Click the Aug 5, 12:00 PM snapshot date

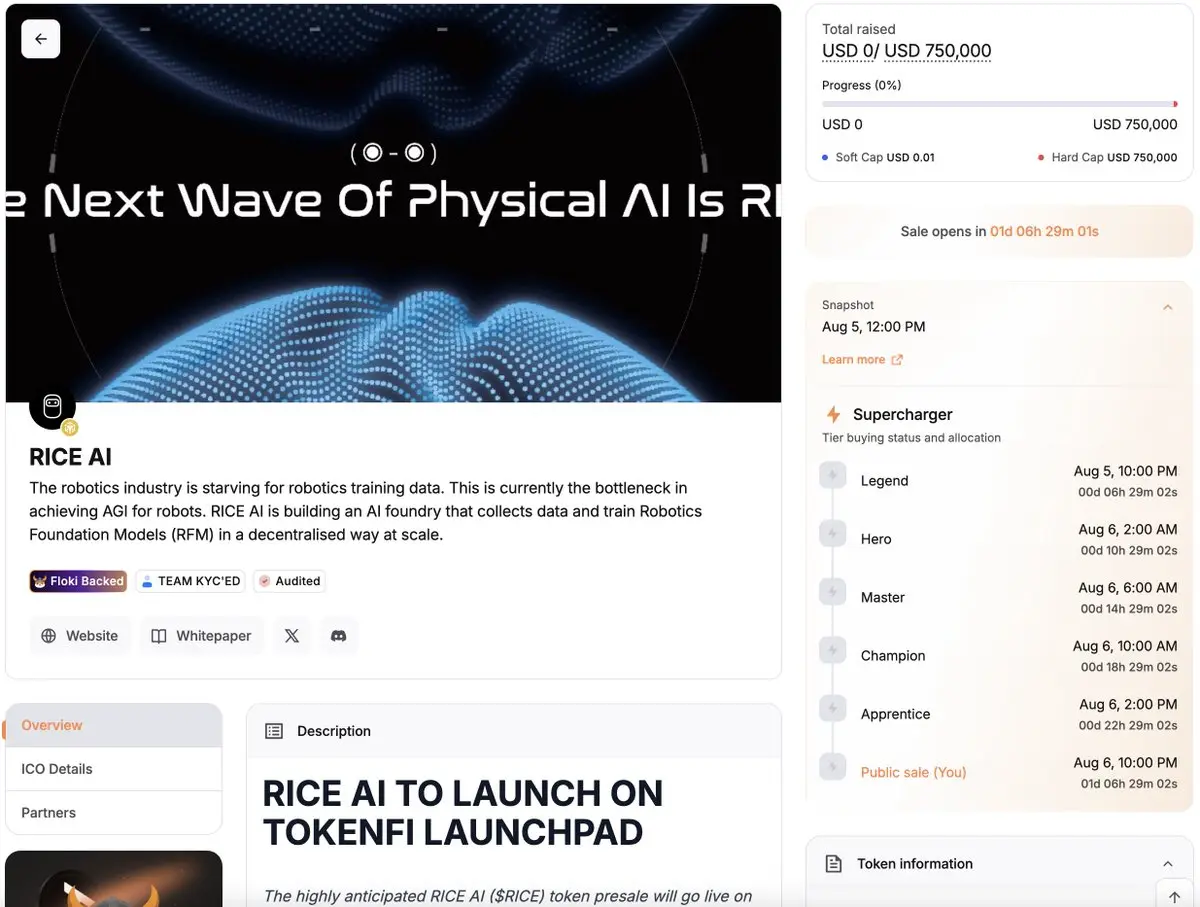[x=874, y=327]
